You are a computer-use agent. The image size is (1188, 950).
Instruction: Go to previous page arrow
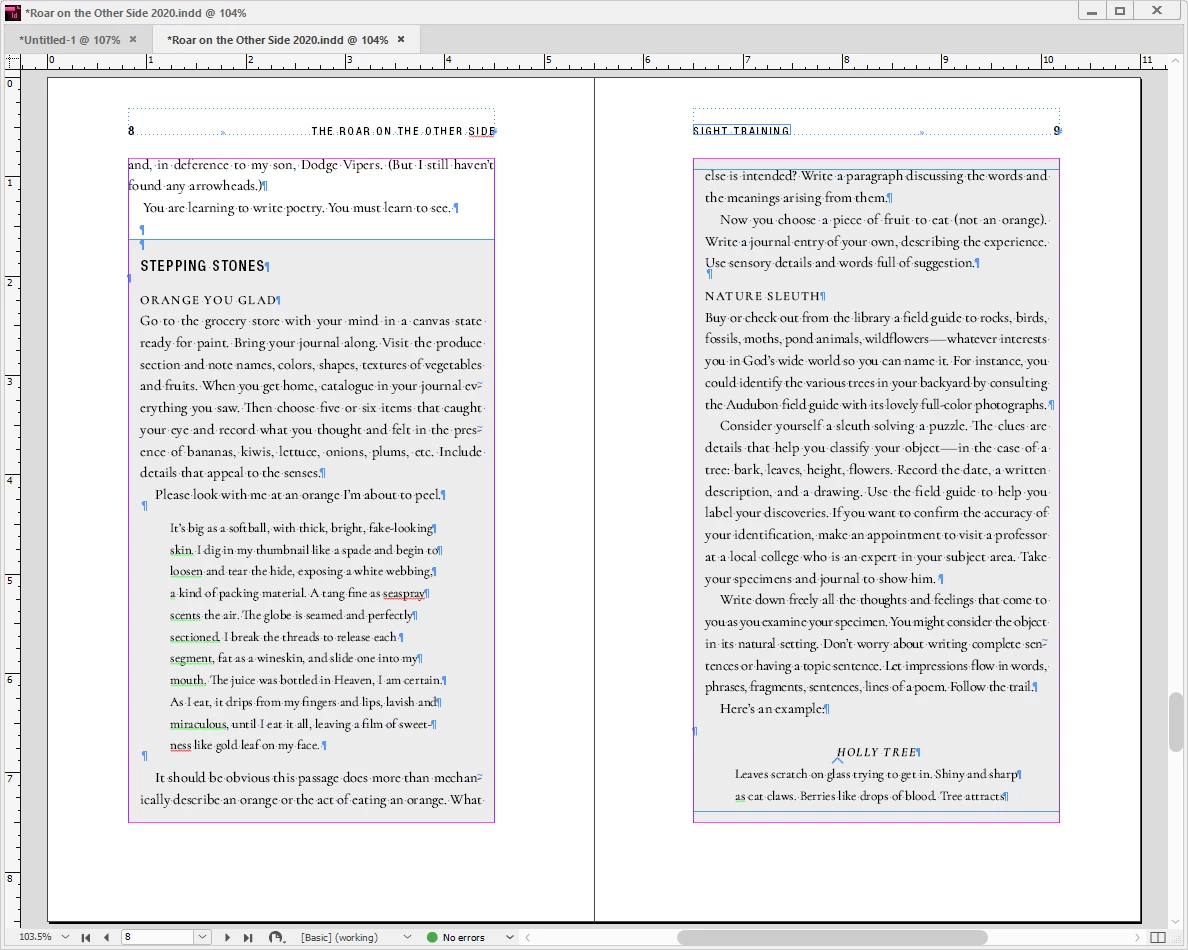106,937
